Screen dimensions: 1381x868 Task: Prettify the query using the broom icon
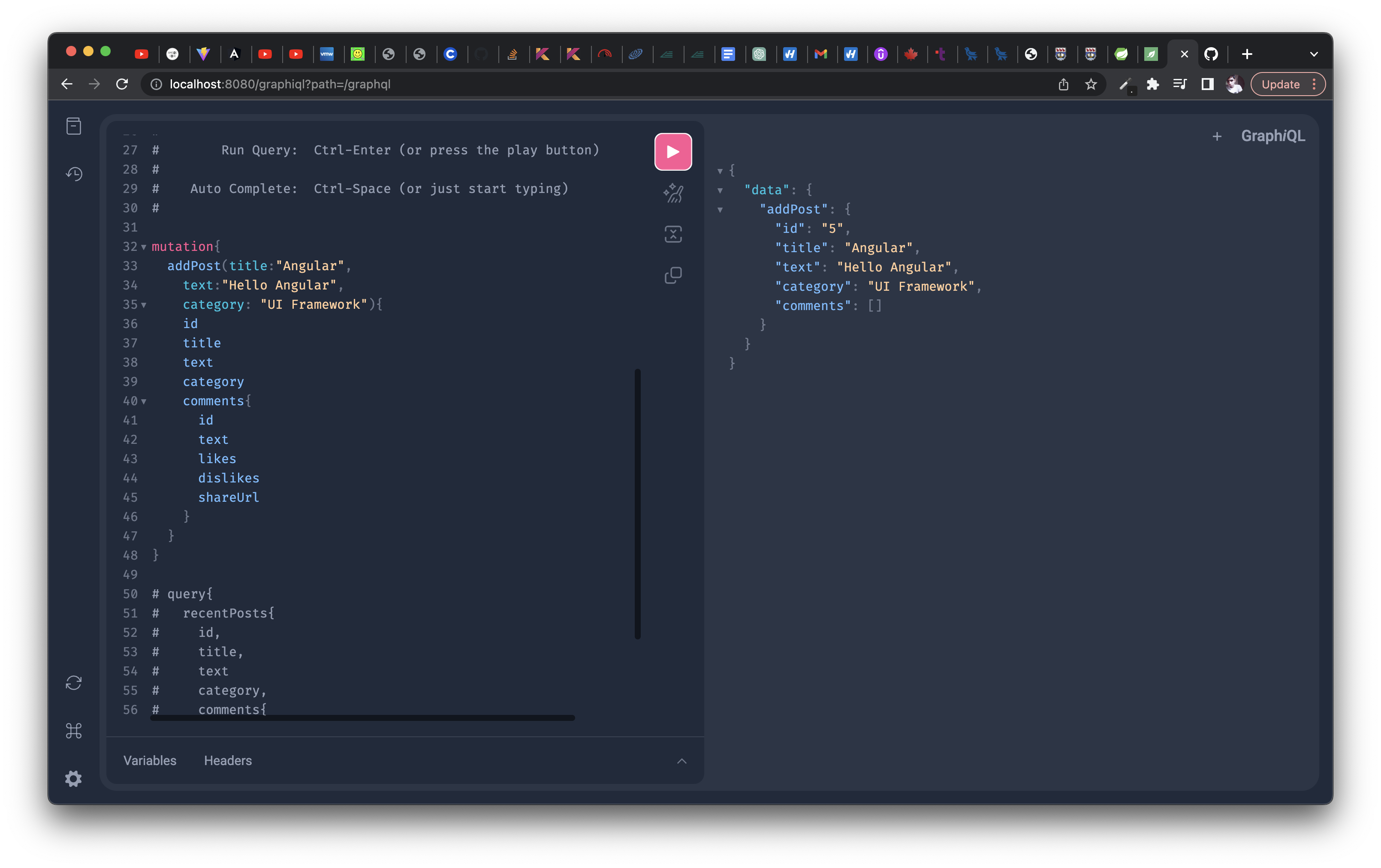(x=673, y=193)
